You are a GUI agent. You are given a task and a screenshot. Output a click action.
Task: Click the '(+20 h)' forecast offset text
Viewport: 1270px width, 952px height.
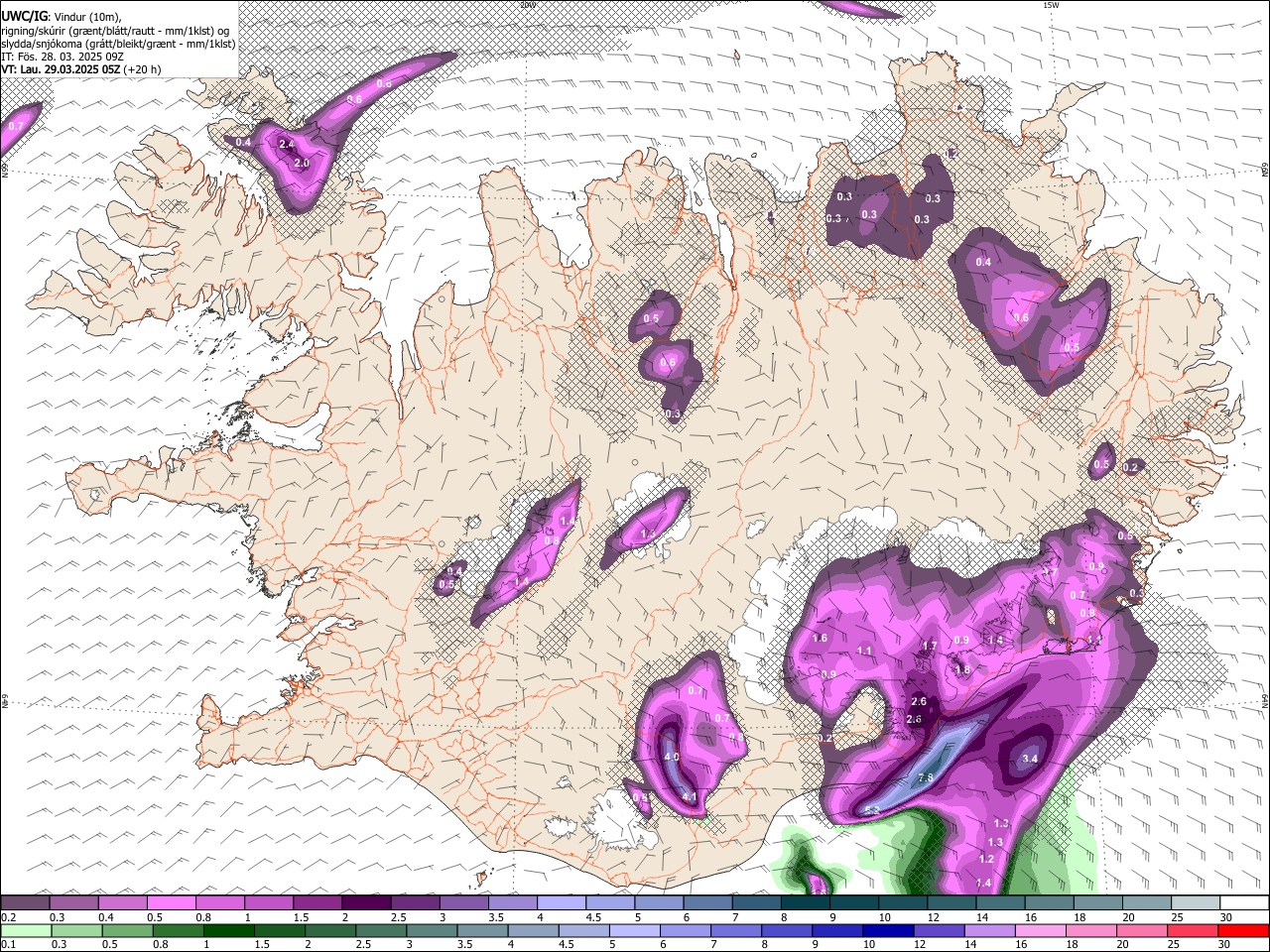(143, 69)
